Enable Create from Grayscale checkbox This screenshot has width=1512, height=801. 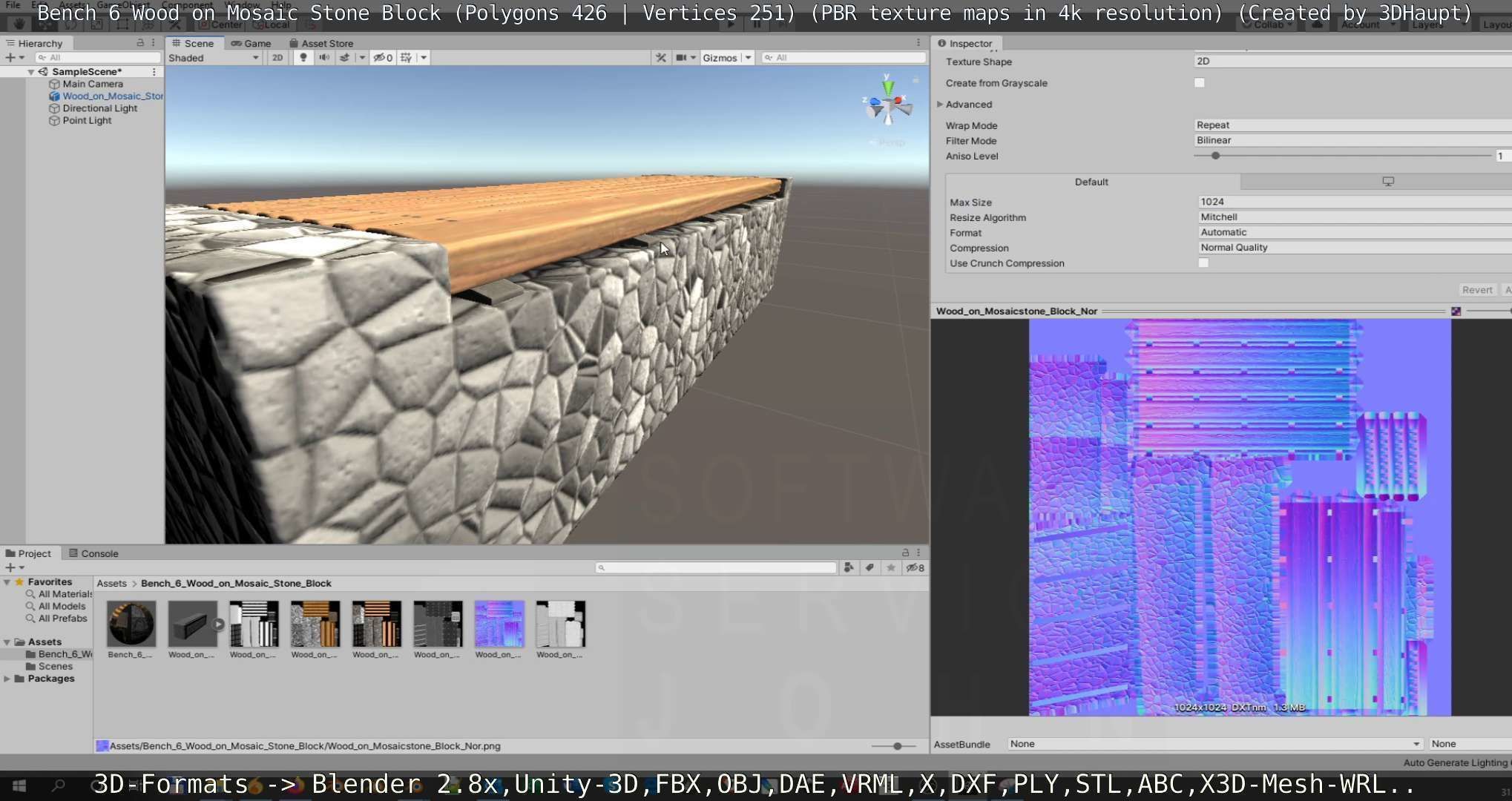tap(1200, 82)
